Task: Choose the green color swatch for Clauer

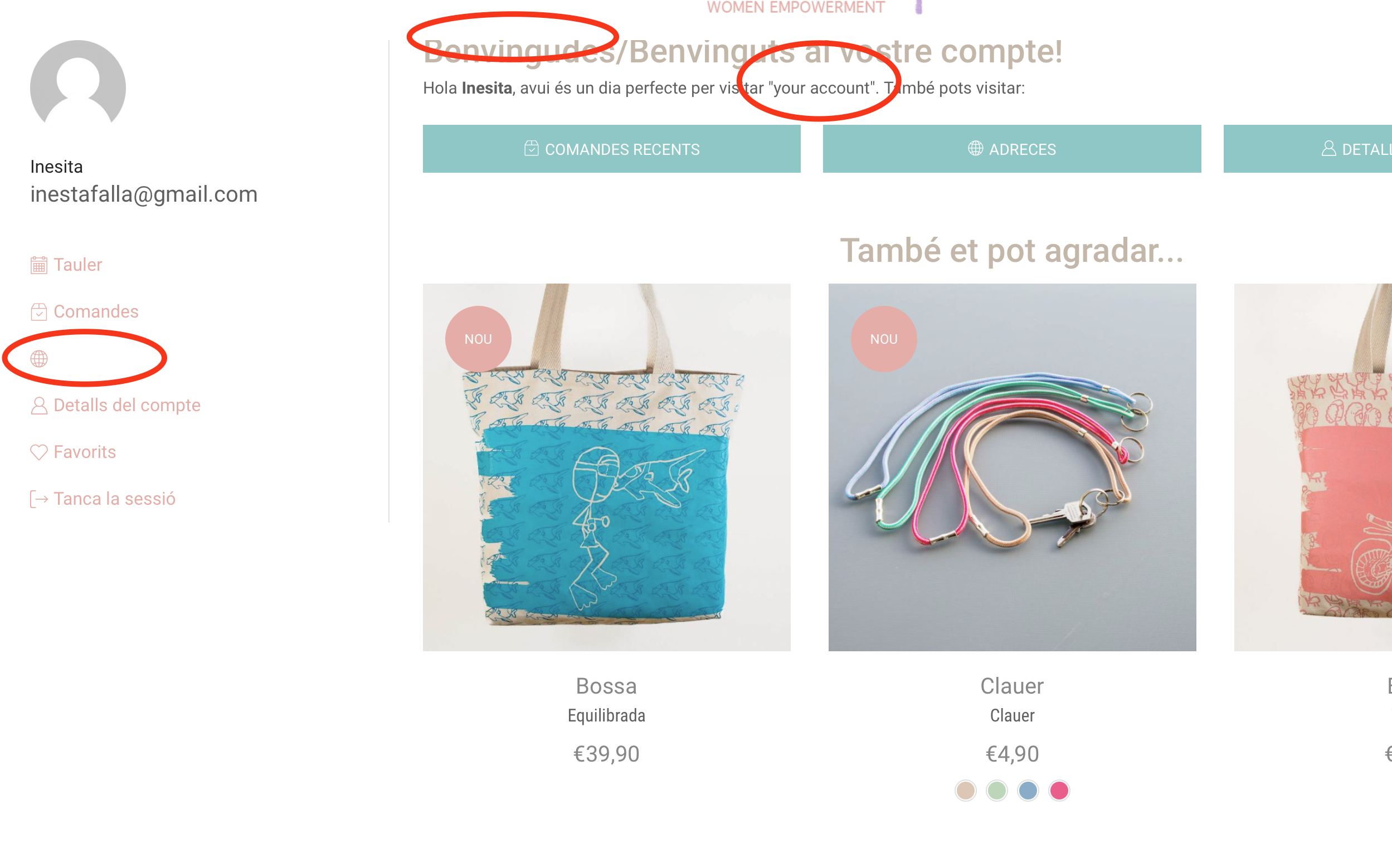Action: coord(997,791)
